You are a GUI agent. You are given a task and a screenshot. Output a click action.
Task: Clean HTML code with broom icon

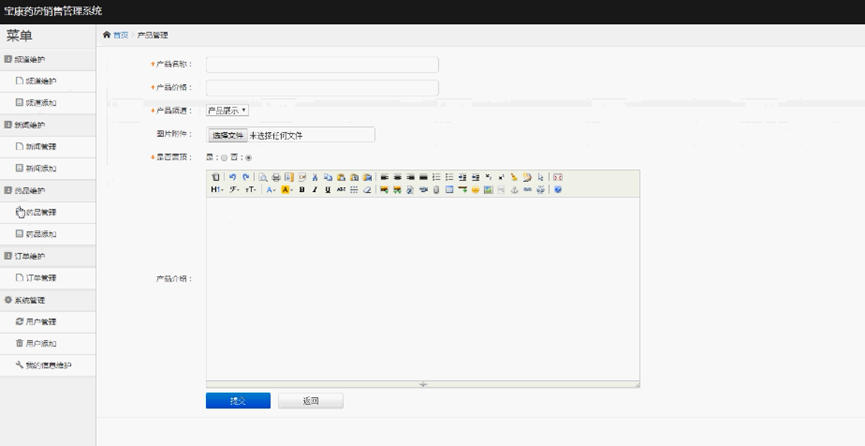(x=514, y=177)
